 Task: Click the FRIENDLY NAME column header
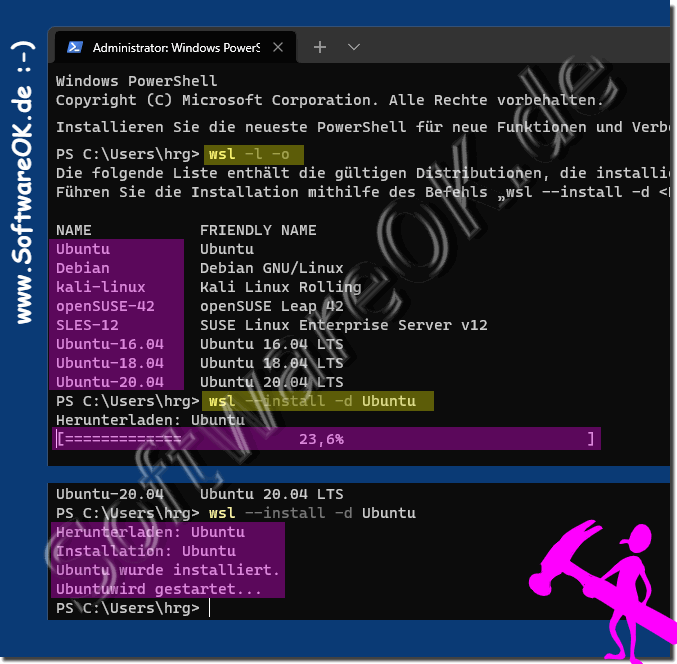[258, 230]
